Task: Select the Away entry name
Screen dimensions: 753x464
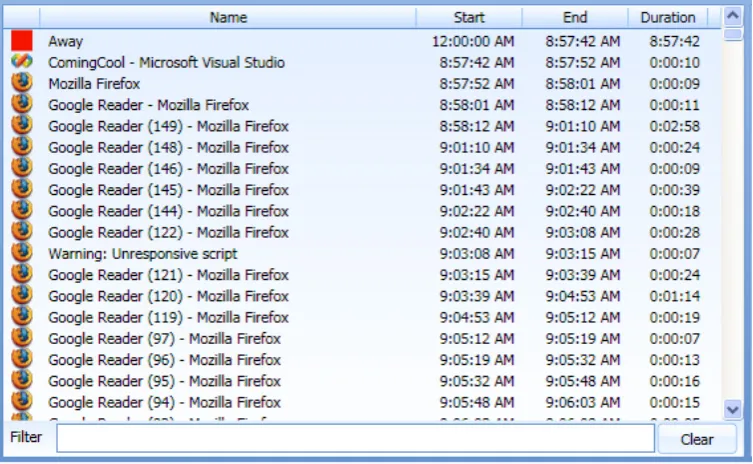Action: pos(65,41)
